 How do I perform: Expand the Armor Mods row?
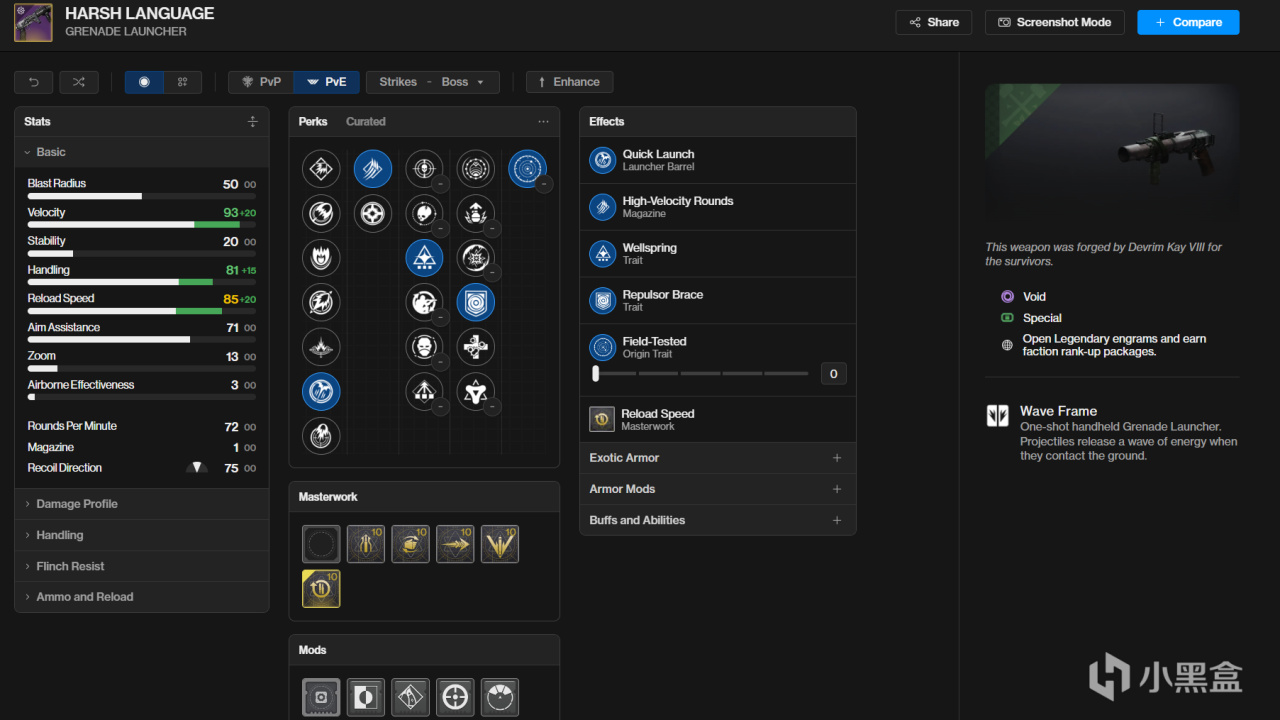(x=718, y=489)
